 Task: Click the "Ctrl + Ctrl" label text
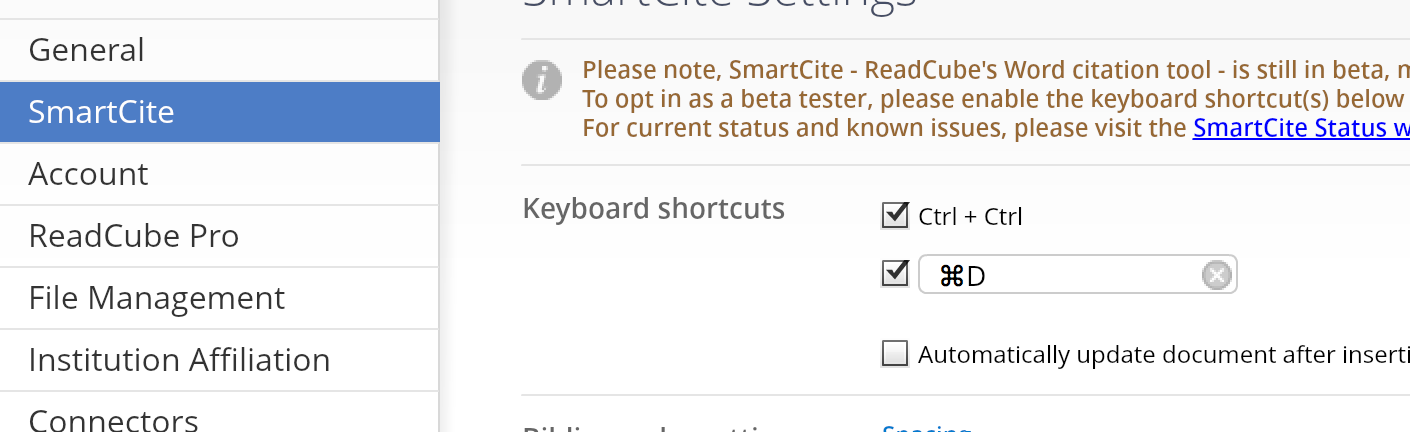970,216
